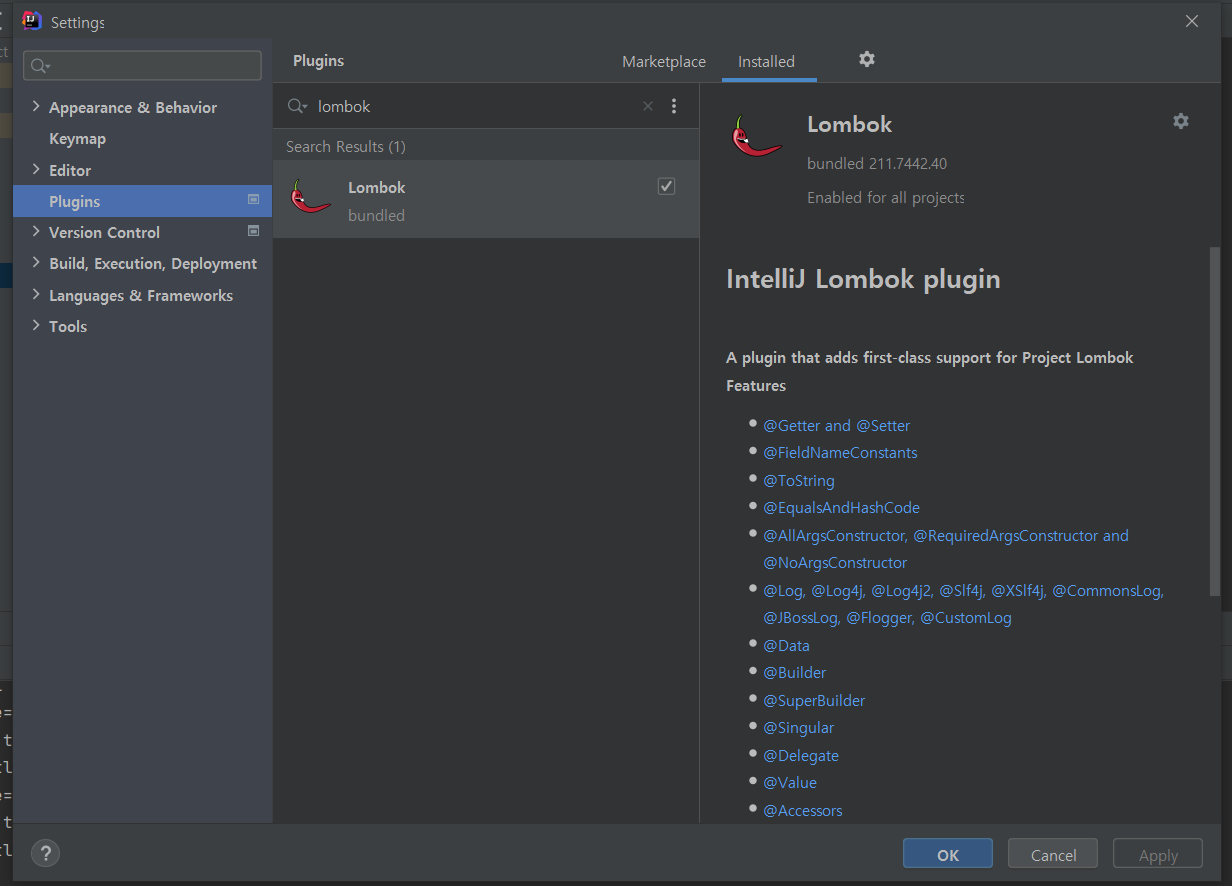Expand Build, Execution, Deployment node
Image resolution: width=1232 pixels, height=886 pixels.
(37, 263)
